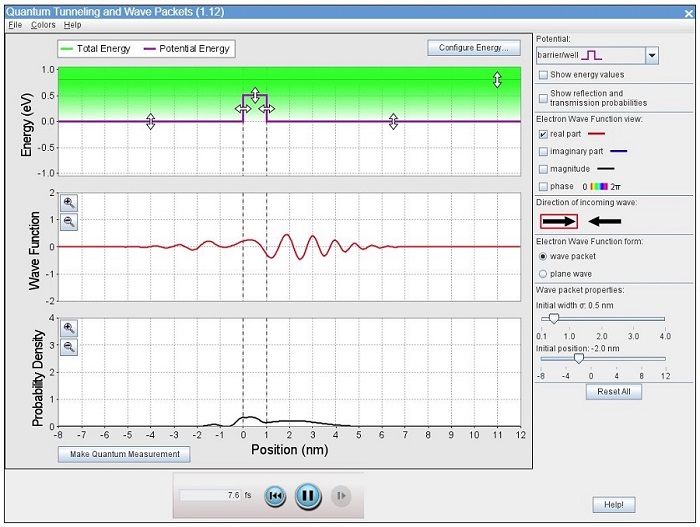Zoom out on the Wave Function graph
Screen dimensions: 700x527
[69, 222]
